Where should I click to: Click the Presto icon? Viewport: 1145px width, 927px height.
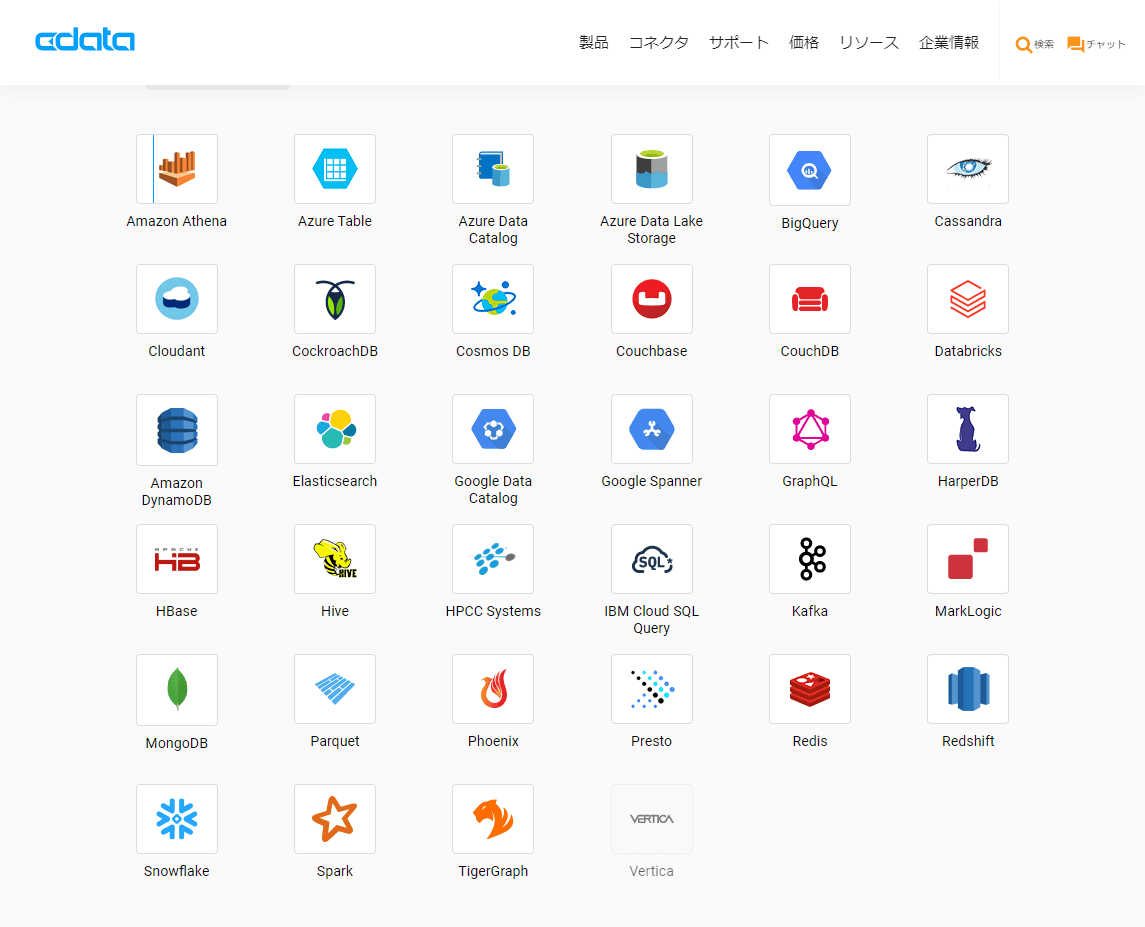(x=651, y=689)
